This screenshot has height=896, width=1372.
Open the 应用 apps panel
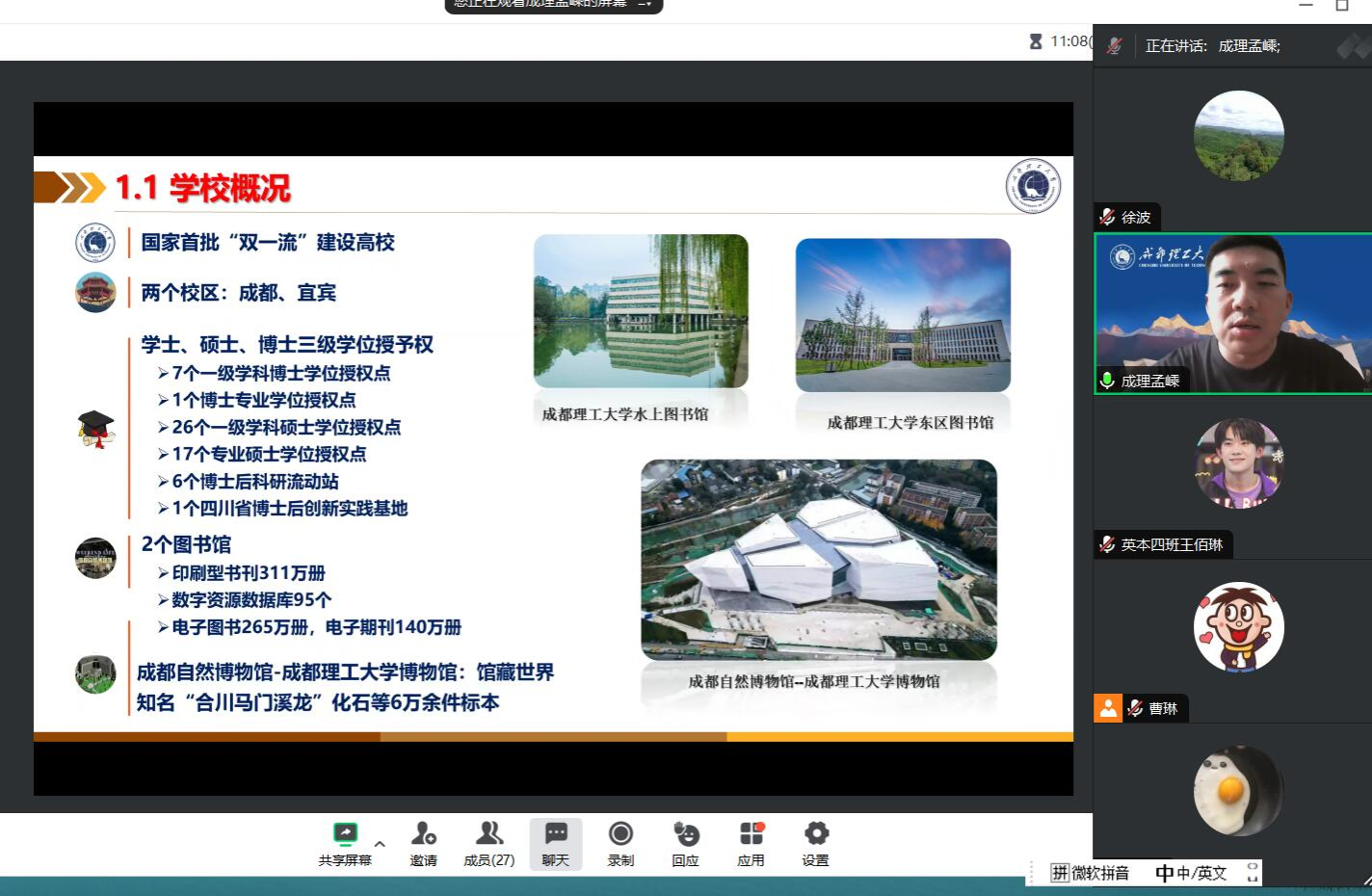tap(751, 844)
